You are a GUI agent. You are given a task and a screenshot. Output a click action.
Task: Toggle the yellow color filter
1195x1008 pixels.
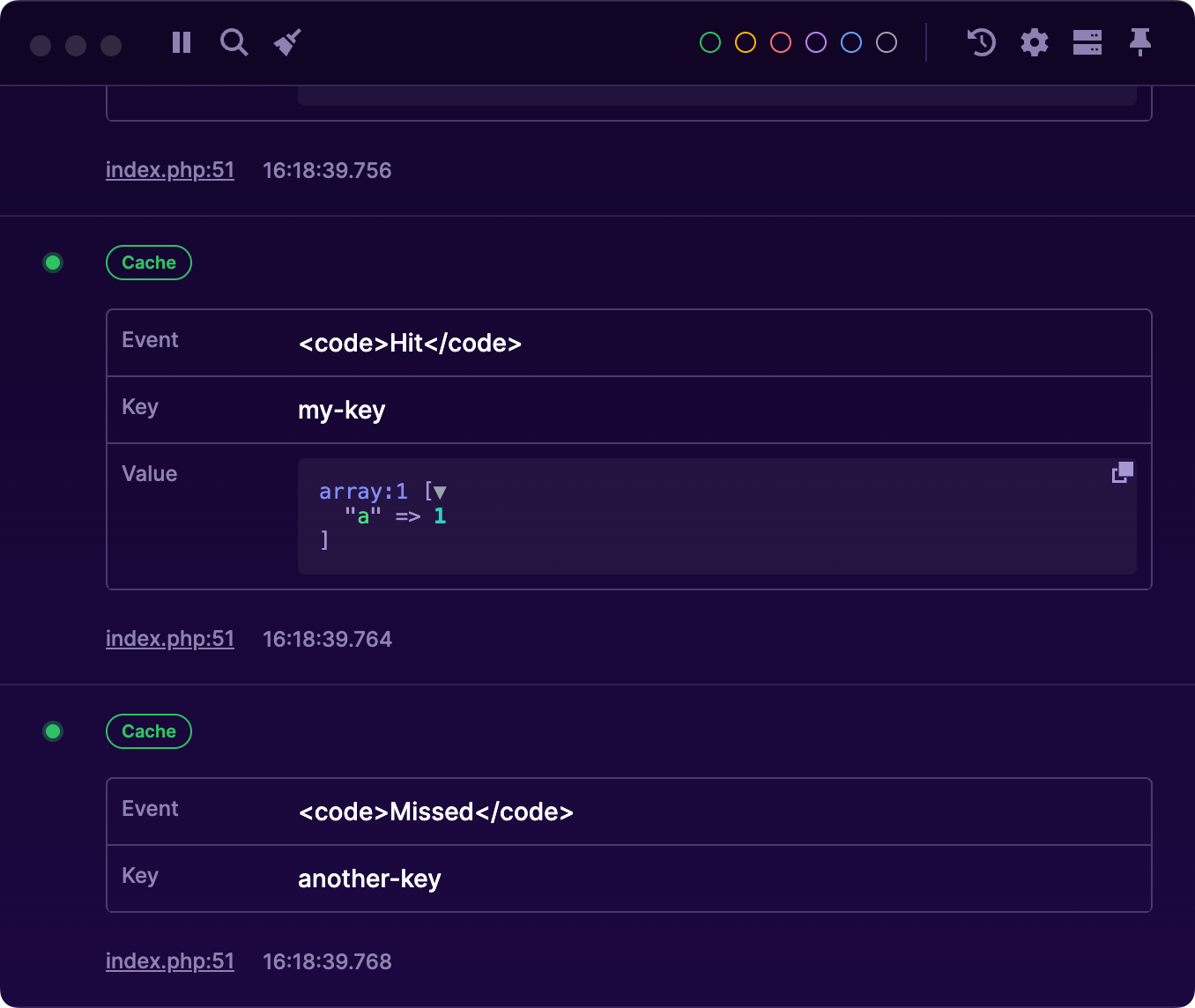click(745, 41)
